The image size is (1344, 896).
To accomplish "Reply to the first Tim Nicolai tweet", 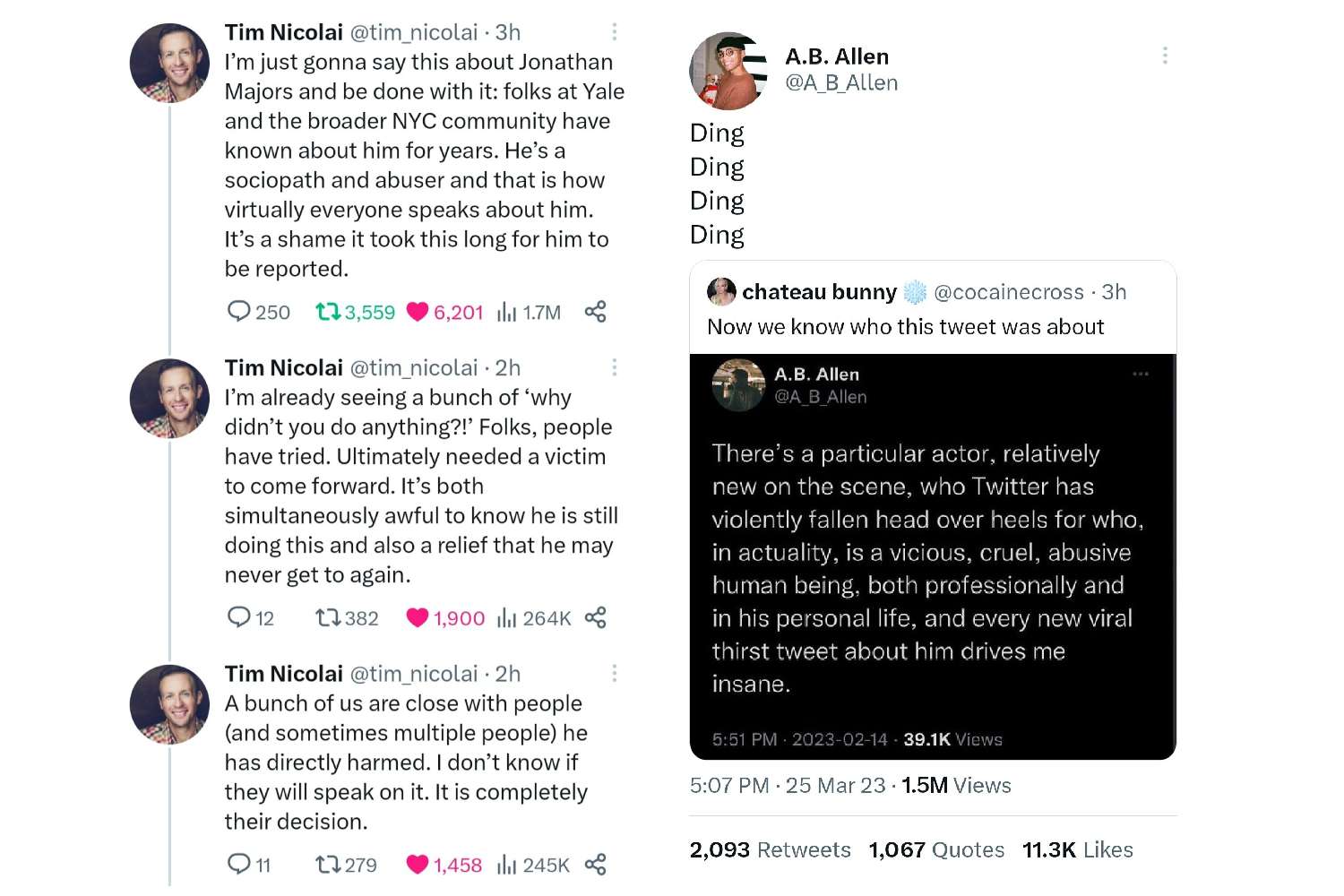I will [x=238, y=312].
